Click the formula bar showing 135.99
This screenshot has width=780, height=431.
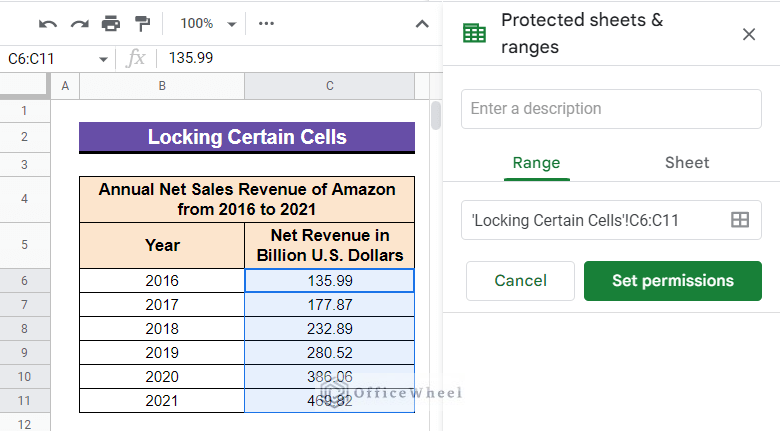pyautogui.click(x=298, y=58)
